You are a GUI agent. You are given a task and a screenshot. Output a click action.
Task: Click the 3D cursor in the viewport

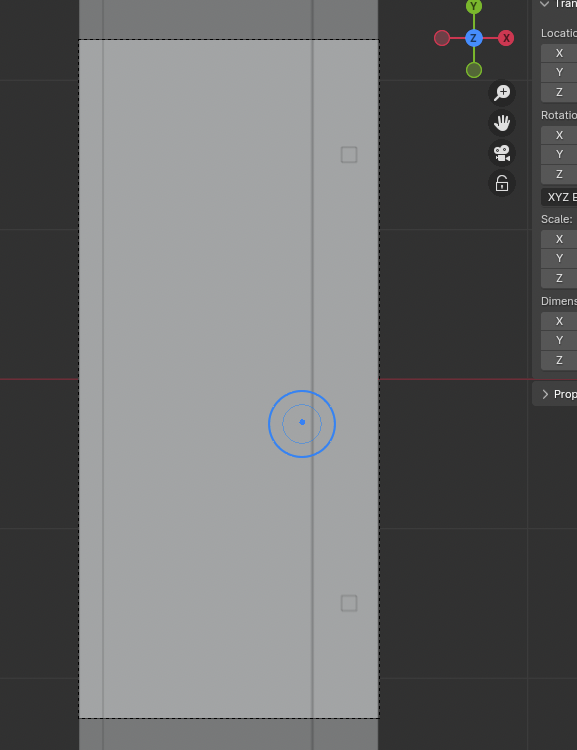click(x=302, y=423)
